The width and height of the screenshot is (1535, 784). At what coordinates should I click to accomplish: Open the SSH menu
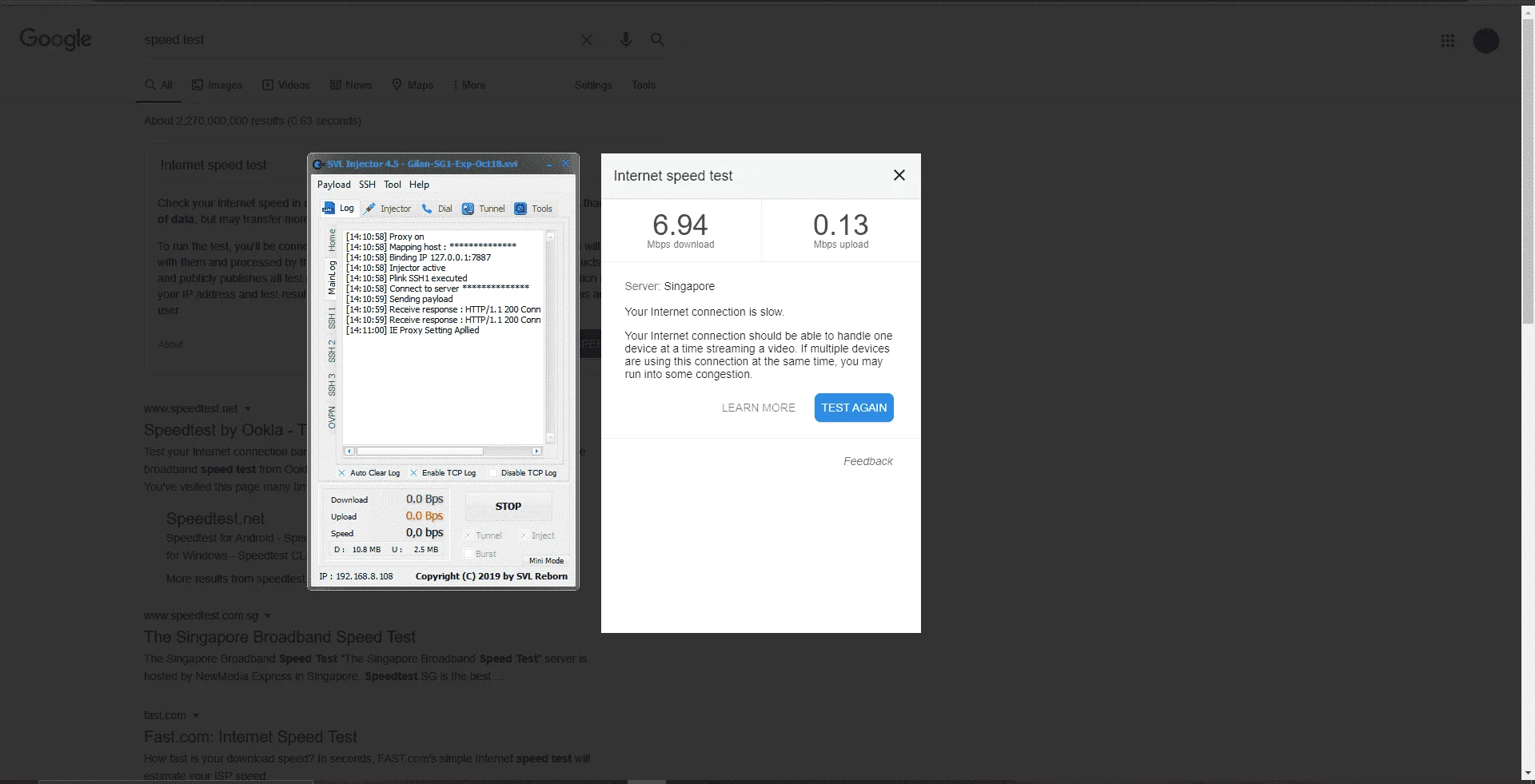pyautogui.click(x=367, y=185)
